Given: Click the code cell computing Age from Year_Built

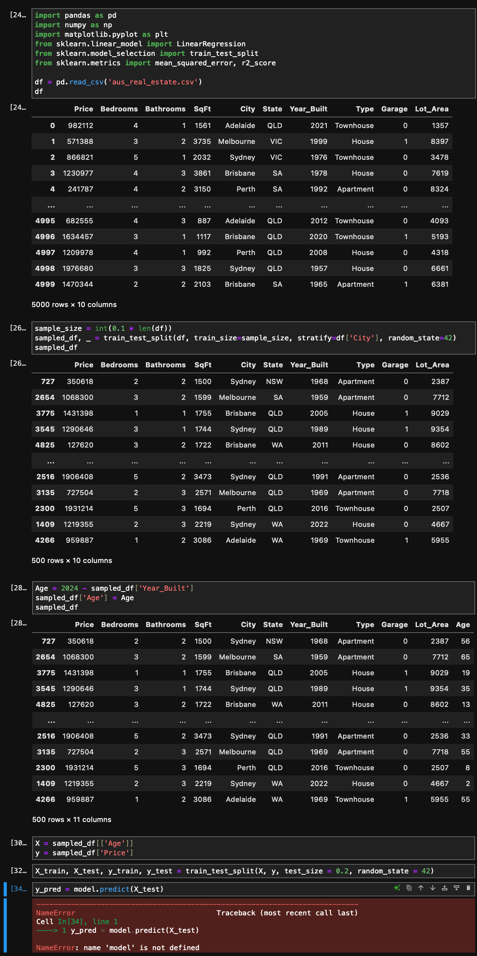Looking at the screenshot, I should 253,598.
